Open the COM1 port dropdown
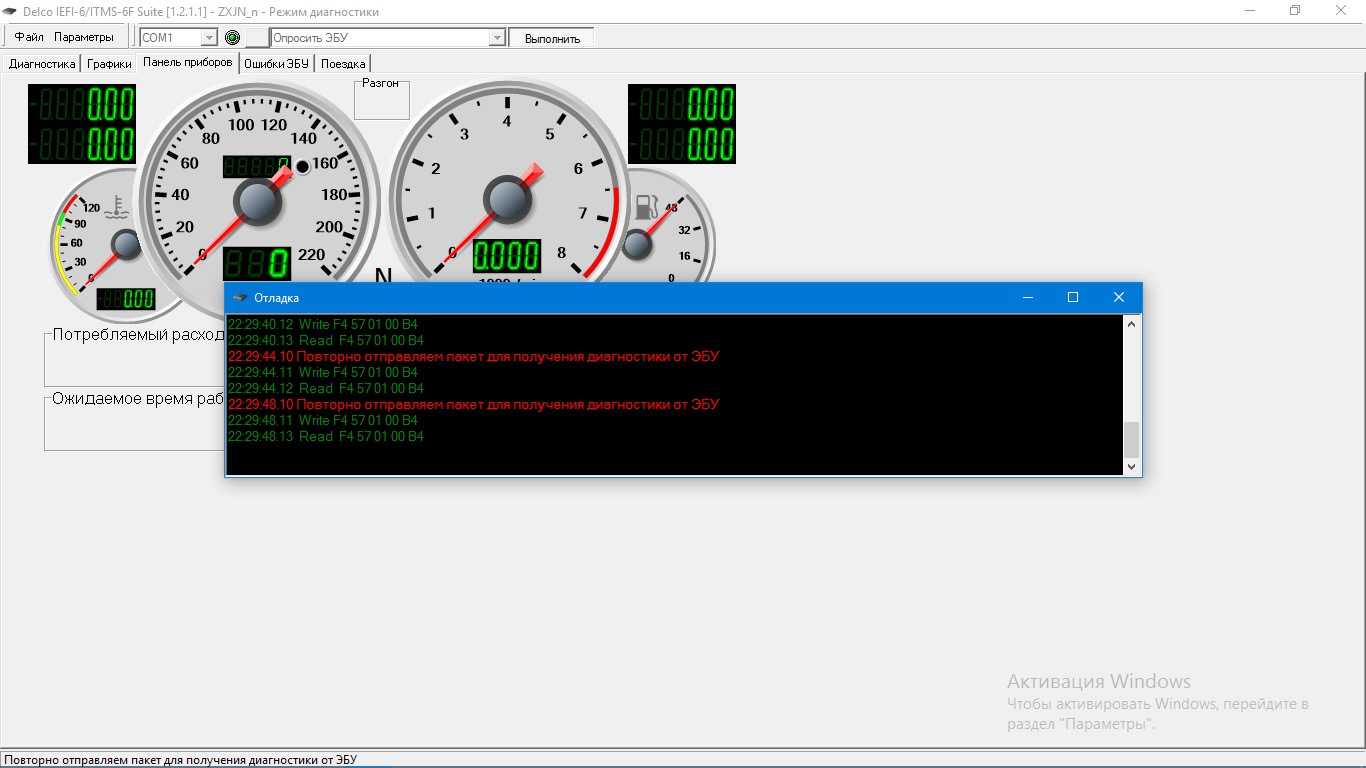 [209, 38]
